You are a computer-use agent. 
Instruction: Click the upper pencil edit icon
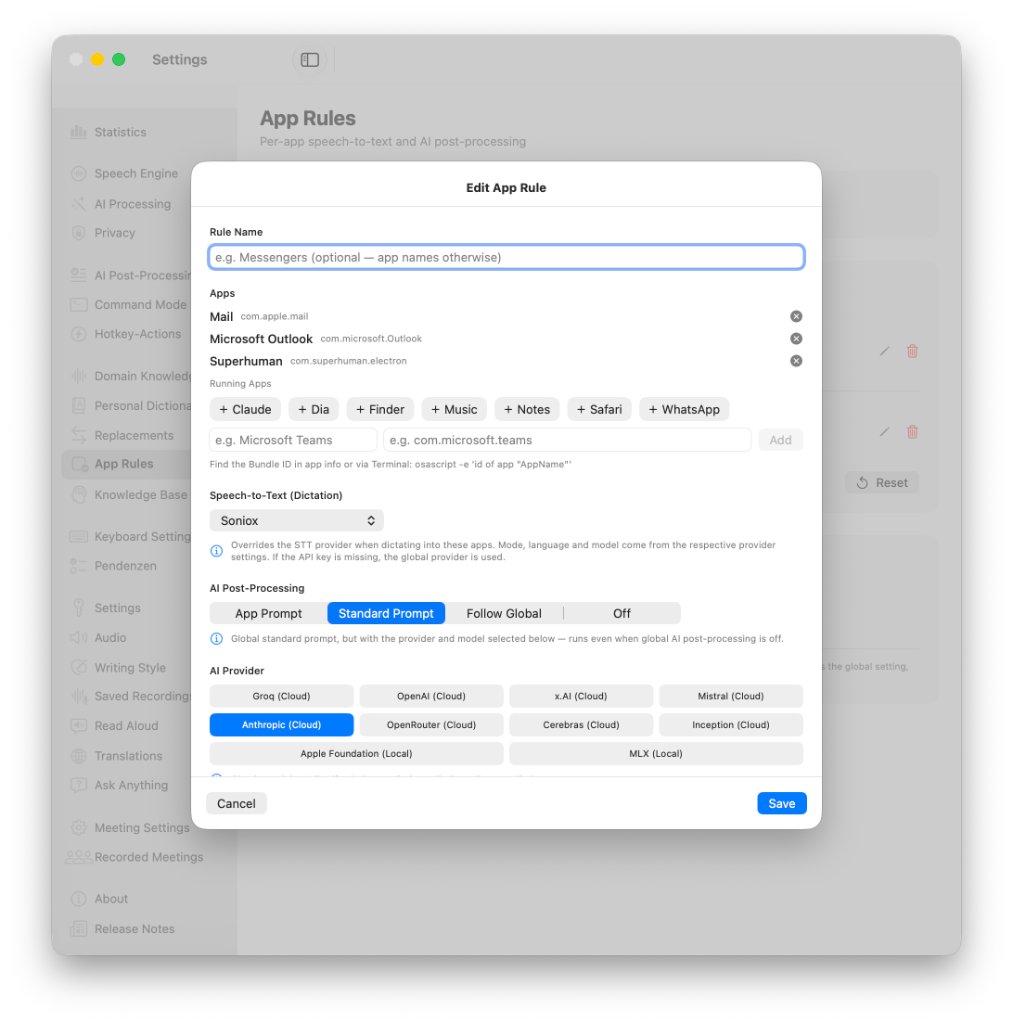[884, 351]
